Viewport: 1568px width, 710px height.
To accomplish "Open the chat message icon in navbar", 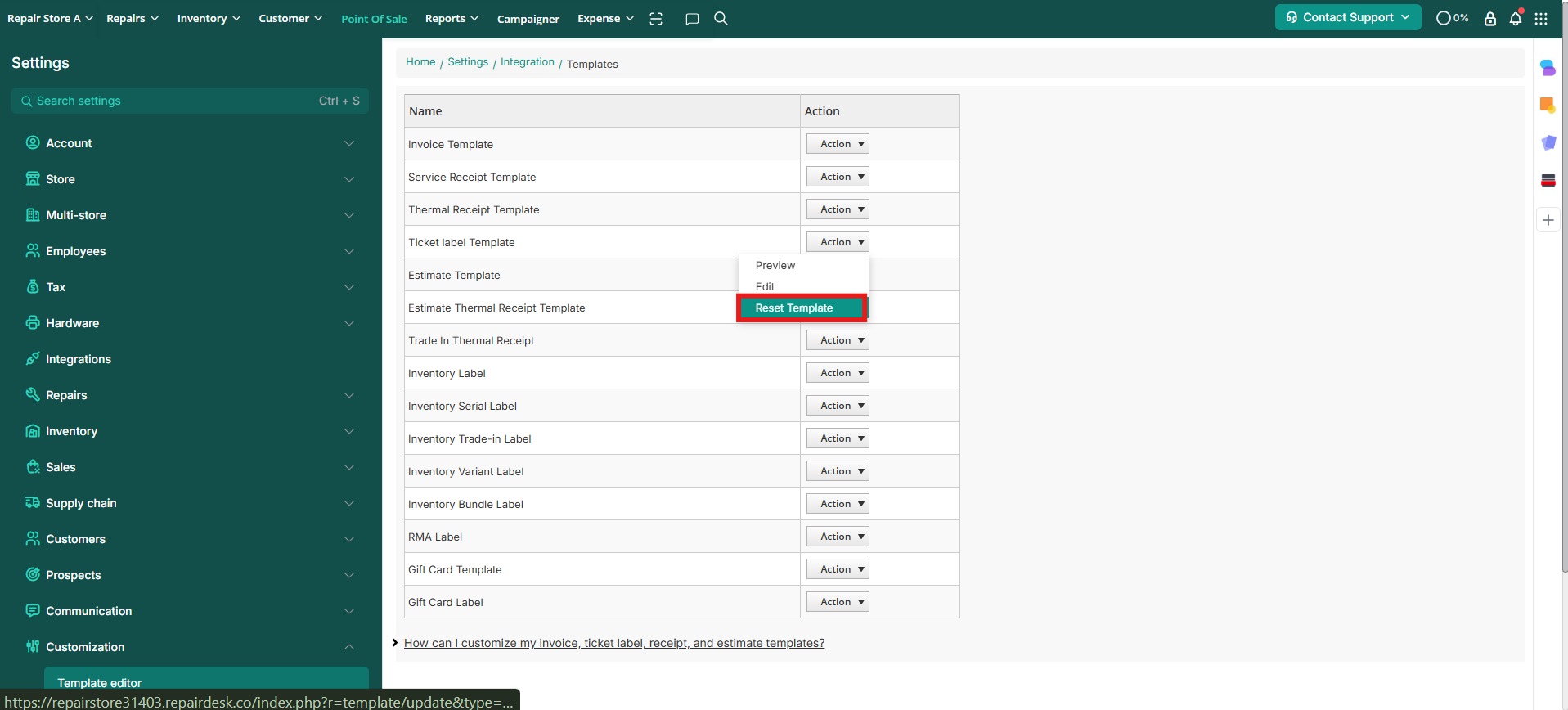I will click(x=692, y=19).
